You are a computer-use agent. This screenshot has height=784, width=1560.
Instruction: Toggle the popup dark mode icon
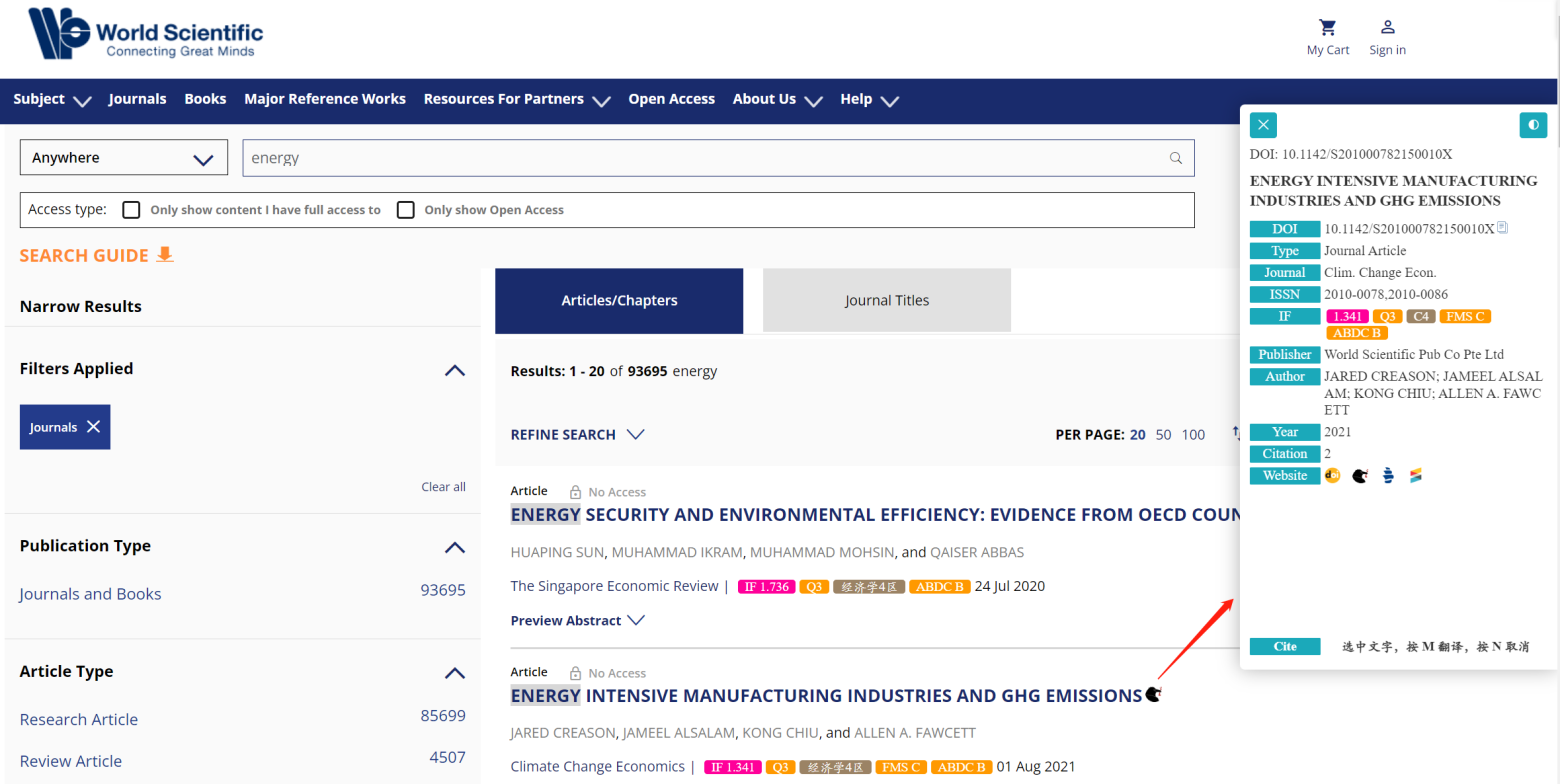1532,125
